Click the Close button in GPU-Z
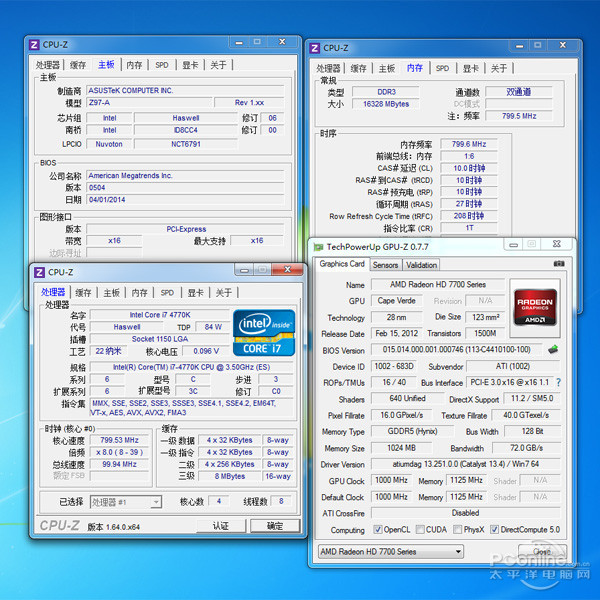600x600 pixels. [541, 551]
